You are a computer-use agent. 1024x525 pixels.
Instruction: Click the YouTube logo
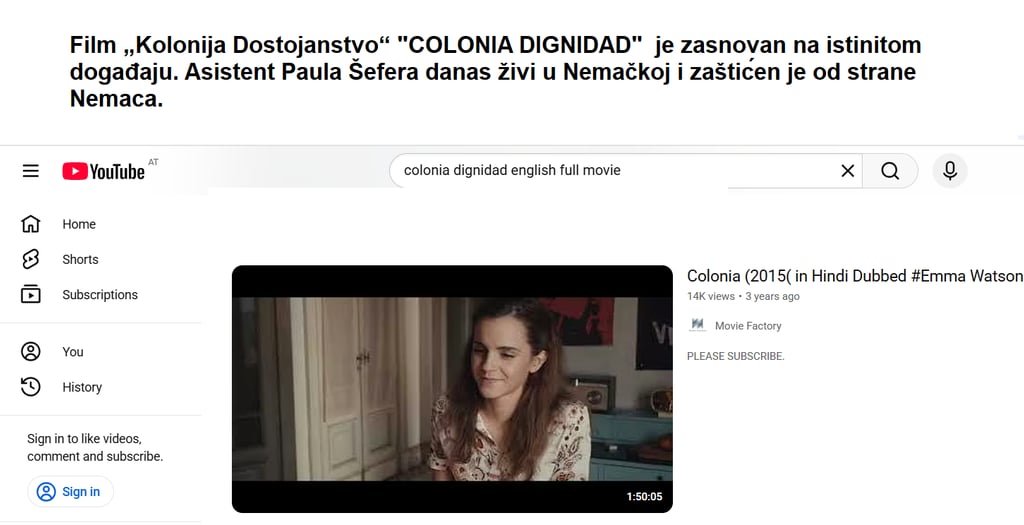pyautogui.click(x=103, y=172)
